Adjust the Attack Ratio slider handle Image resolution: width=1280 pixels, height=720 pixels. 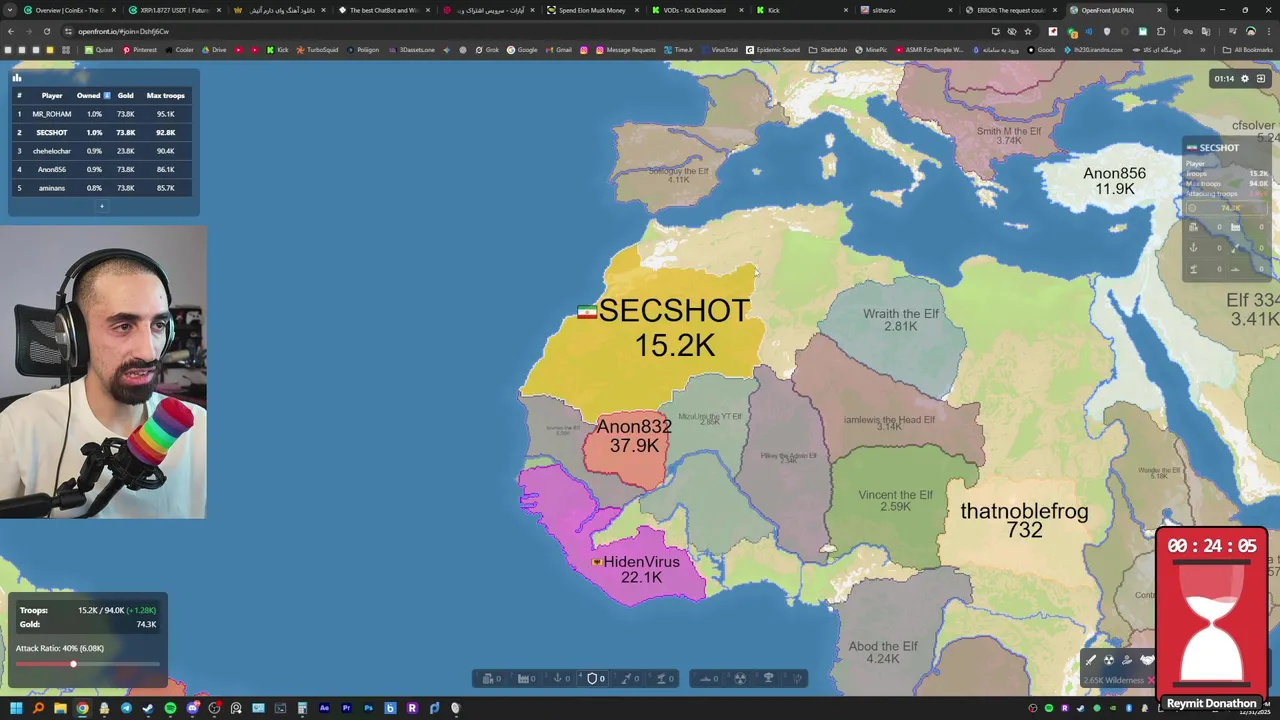pyautogui.click(x=73, y=664)
